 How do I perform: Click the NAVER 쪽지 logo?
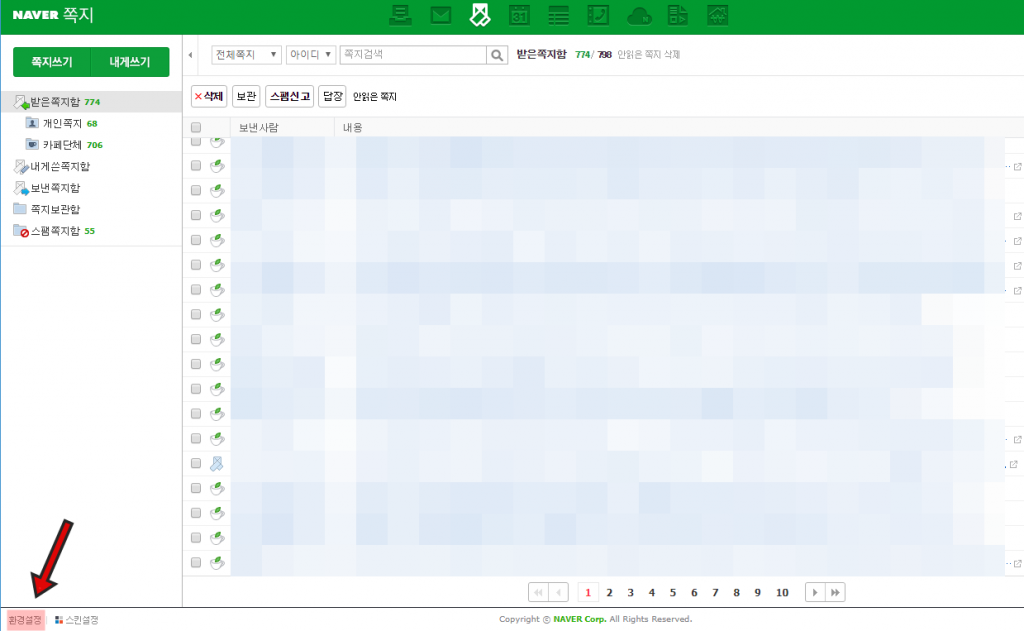[53, 15]
